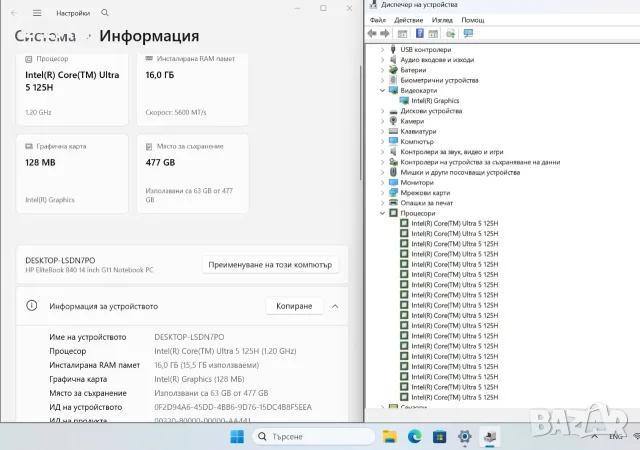Screen dimensions: 640x450
Task: Select the Мрежови карти tree item
Action: click(425, 193)
